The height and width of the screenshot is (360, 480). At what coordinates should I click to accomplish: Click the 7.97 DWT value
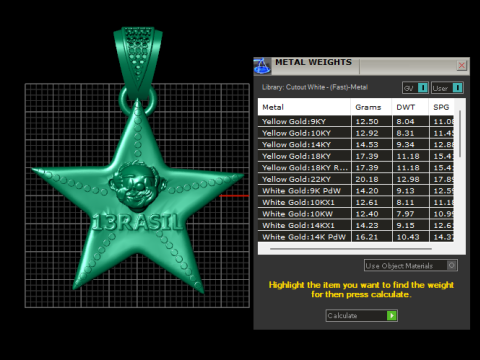pyautogui.click(x=405, y=214)
